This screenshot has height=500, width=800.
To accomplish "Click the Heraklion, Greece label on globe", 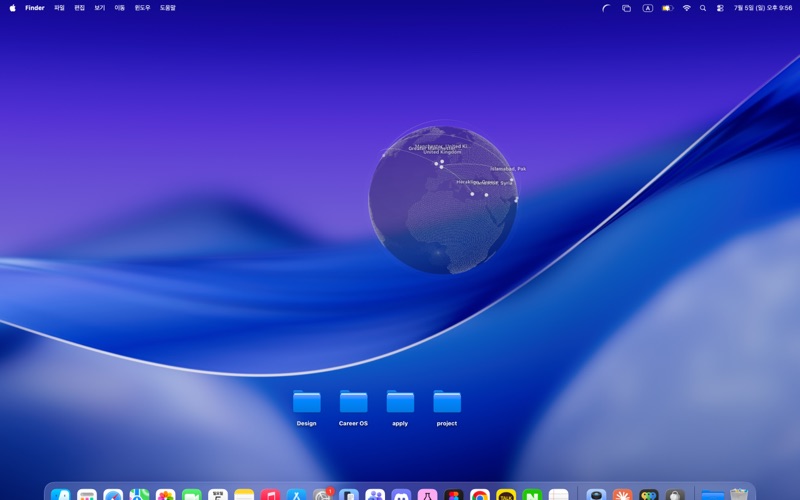I will click(477, 182).
